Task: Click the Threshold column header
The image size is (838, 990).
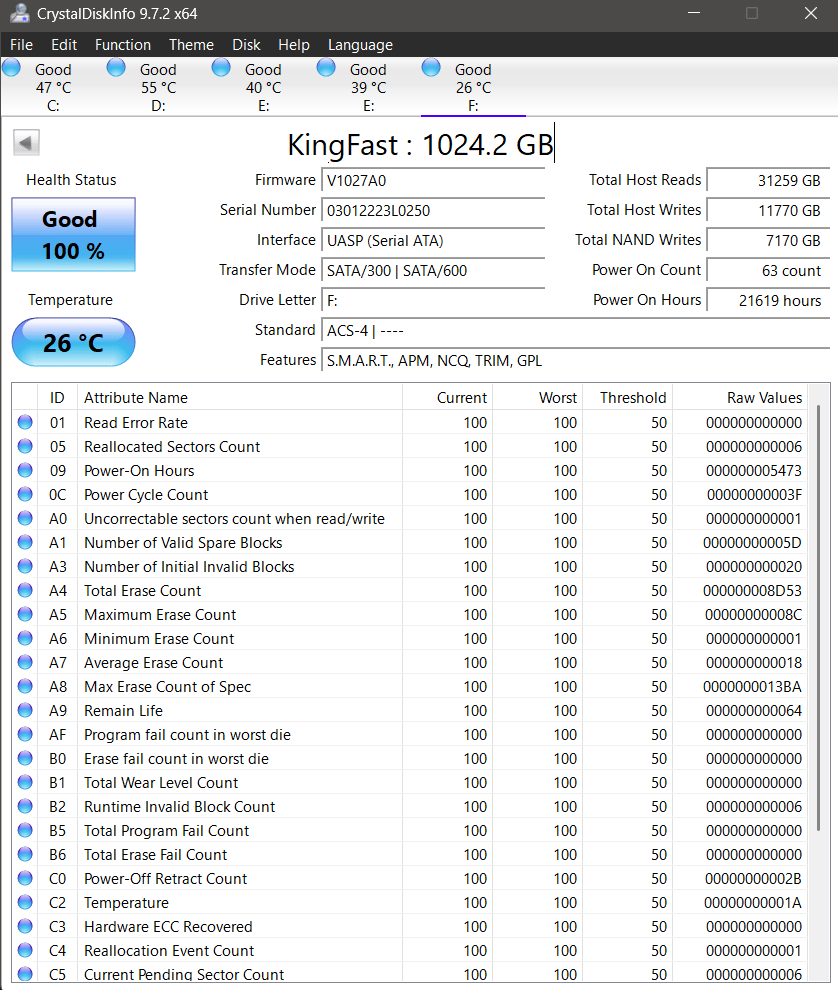Action: click(x=628, y=398)
